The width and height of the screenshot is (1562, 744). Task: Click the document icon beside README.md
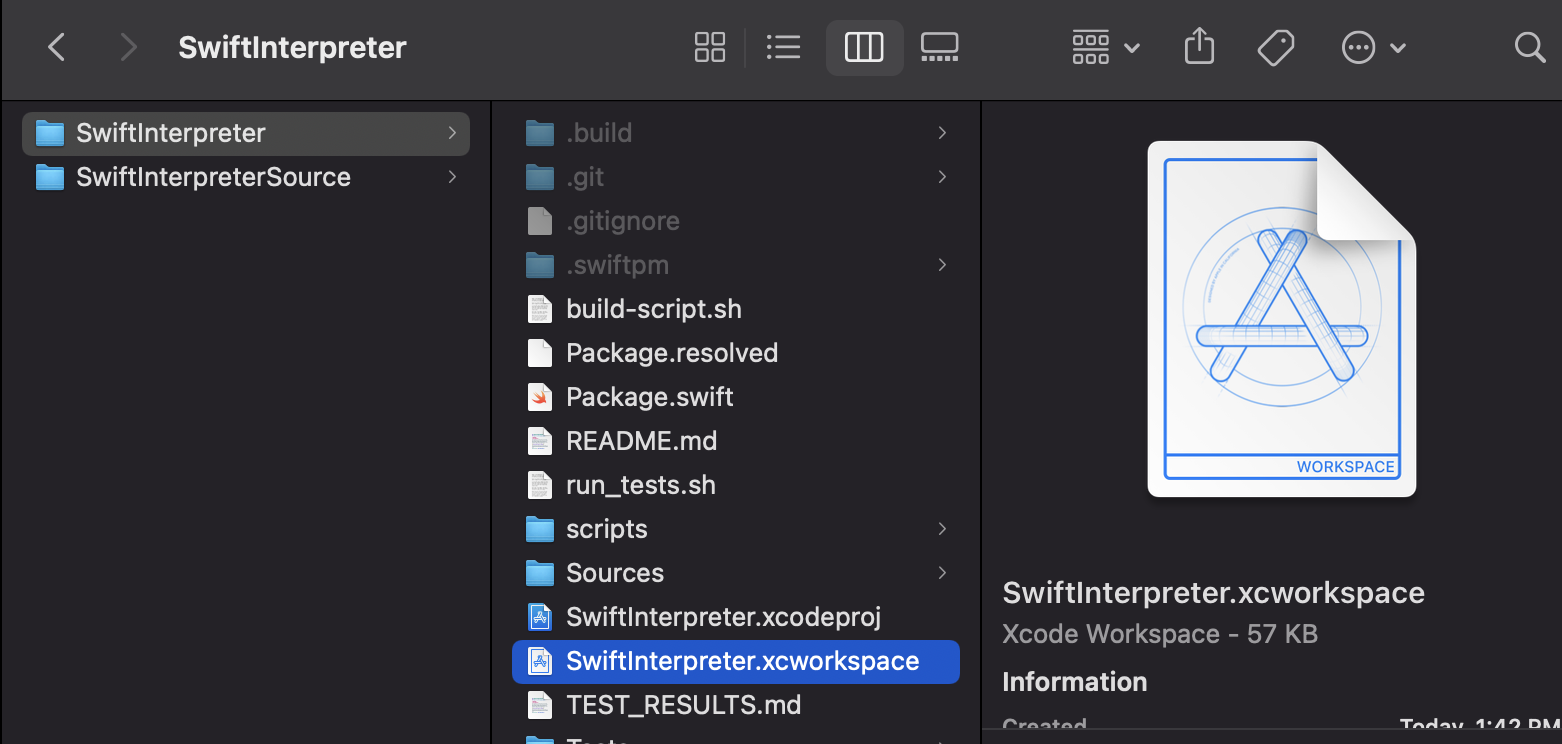[540, 441]
